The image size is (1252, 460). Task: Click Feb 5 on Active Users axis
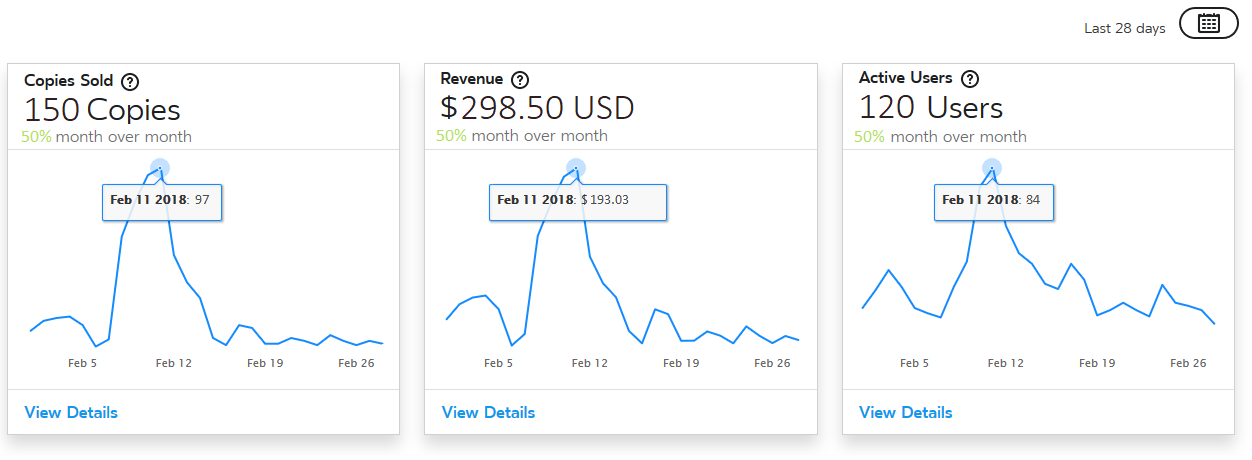pyautogui.click(x=914, y=363)
